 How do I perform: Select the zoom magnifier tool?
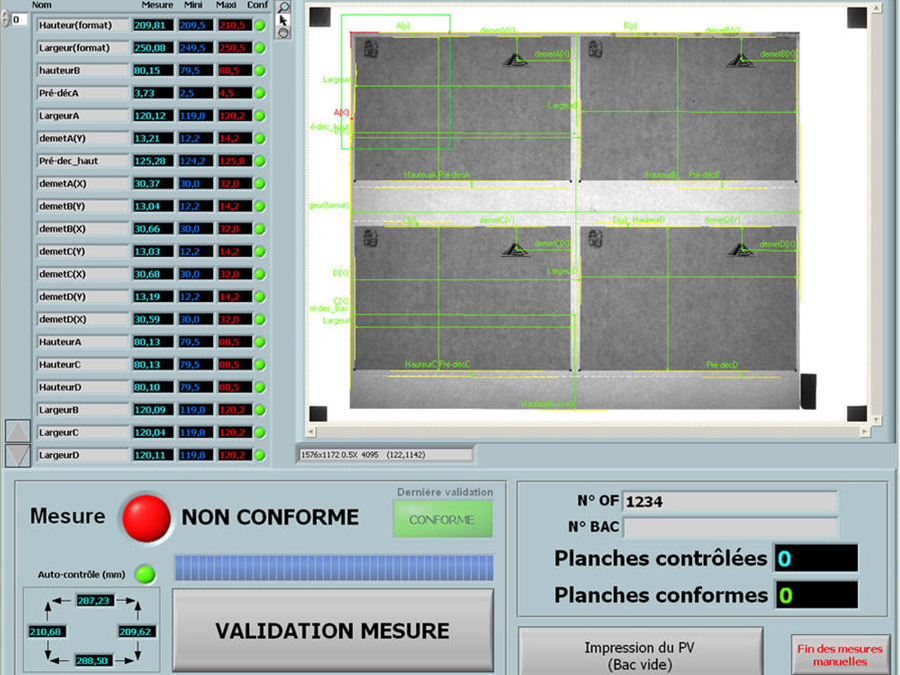tap(283, 7)
